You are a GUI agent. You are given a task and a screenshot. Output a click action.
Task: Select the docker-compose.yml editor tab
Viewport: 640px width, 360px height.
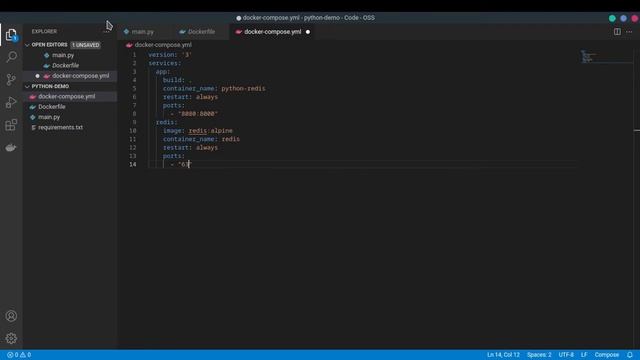click(x=273, y=32)
